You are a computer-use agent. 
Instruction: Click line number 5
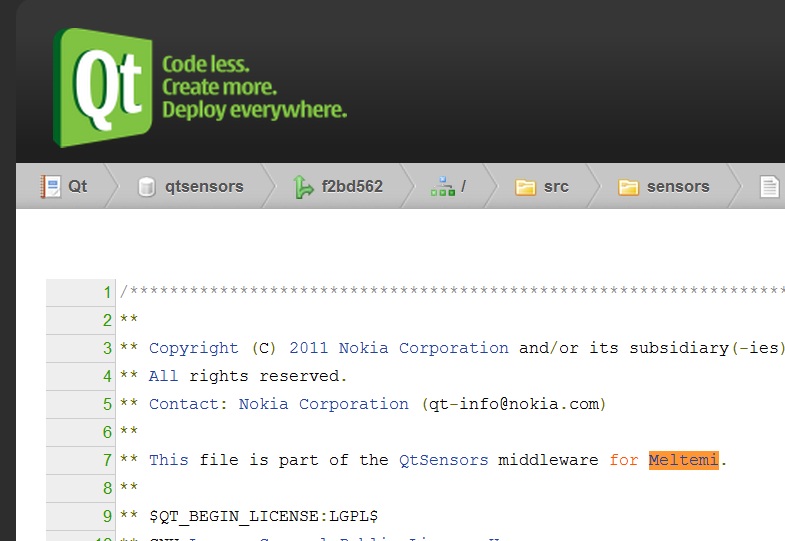[107, 404]
